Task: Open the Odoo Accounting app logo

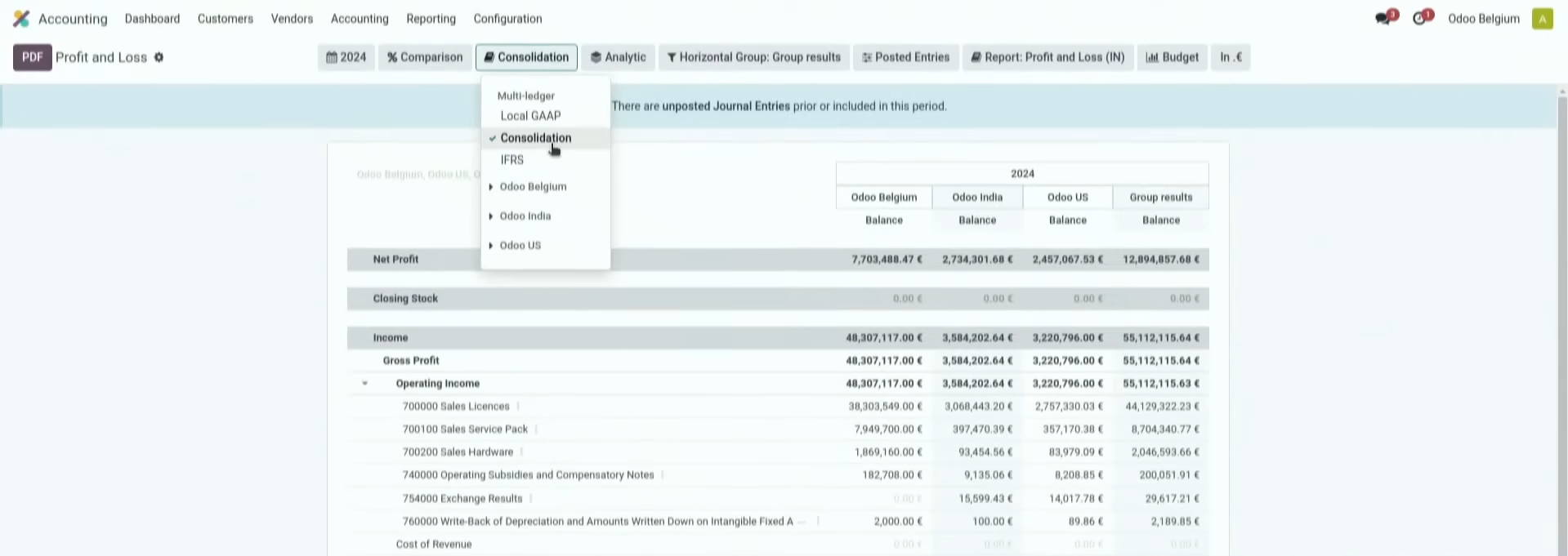Action: click(21, 18)
